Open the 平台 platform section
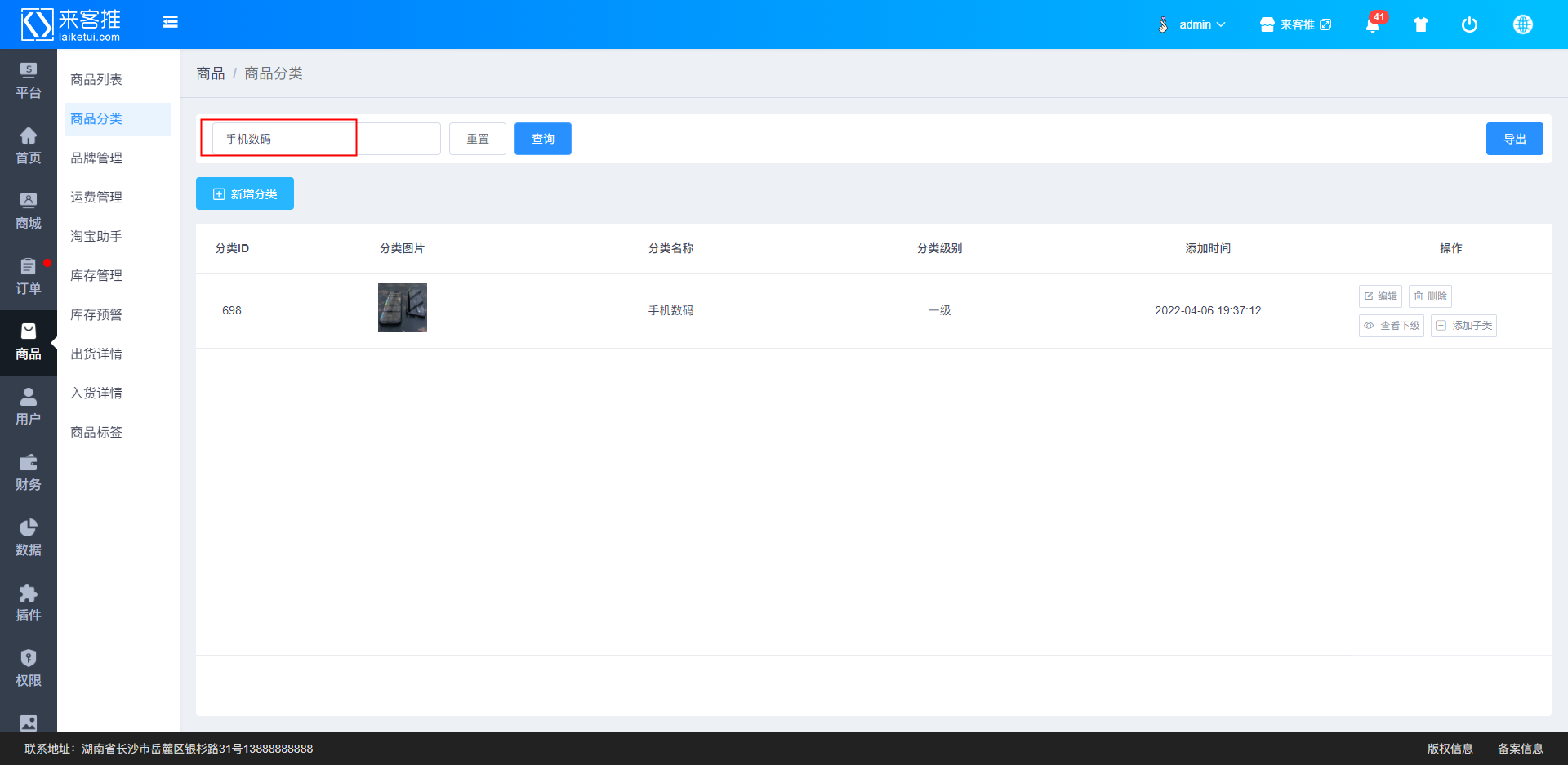The image size is (1568, 765). pos(29,82)
